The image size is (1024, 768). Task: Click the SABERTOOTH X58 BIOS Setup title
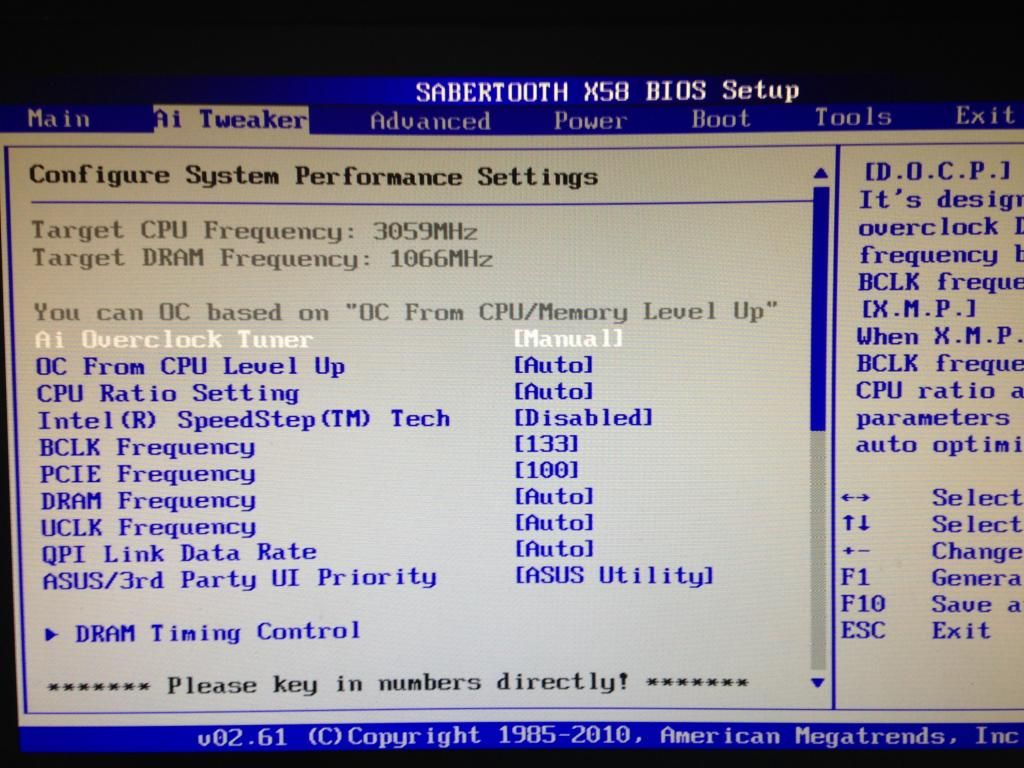(x=607, y=91)
